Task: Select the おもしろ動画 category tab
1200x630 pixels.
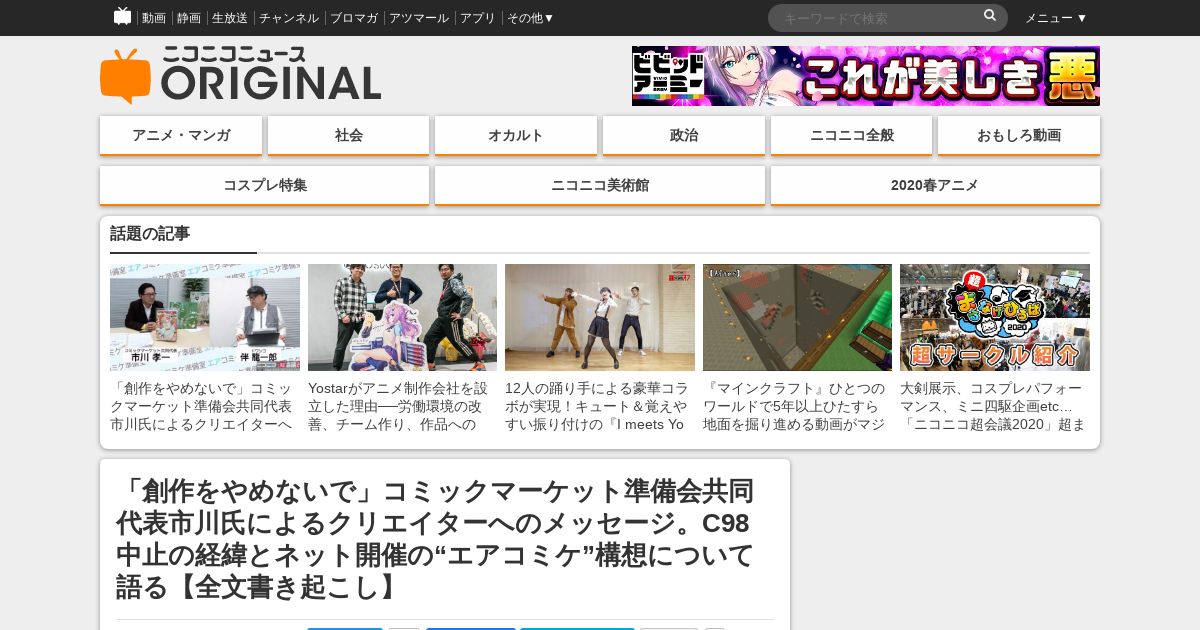Action: [1019, 136]
